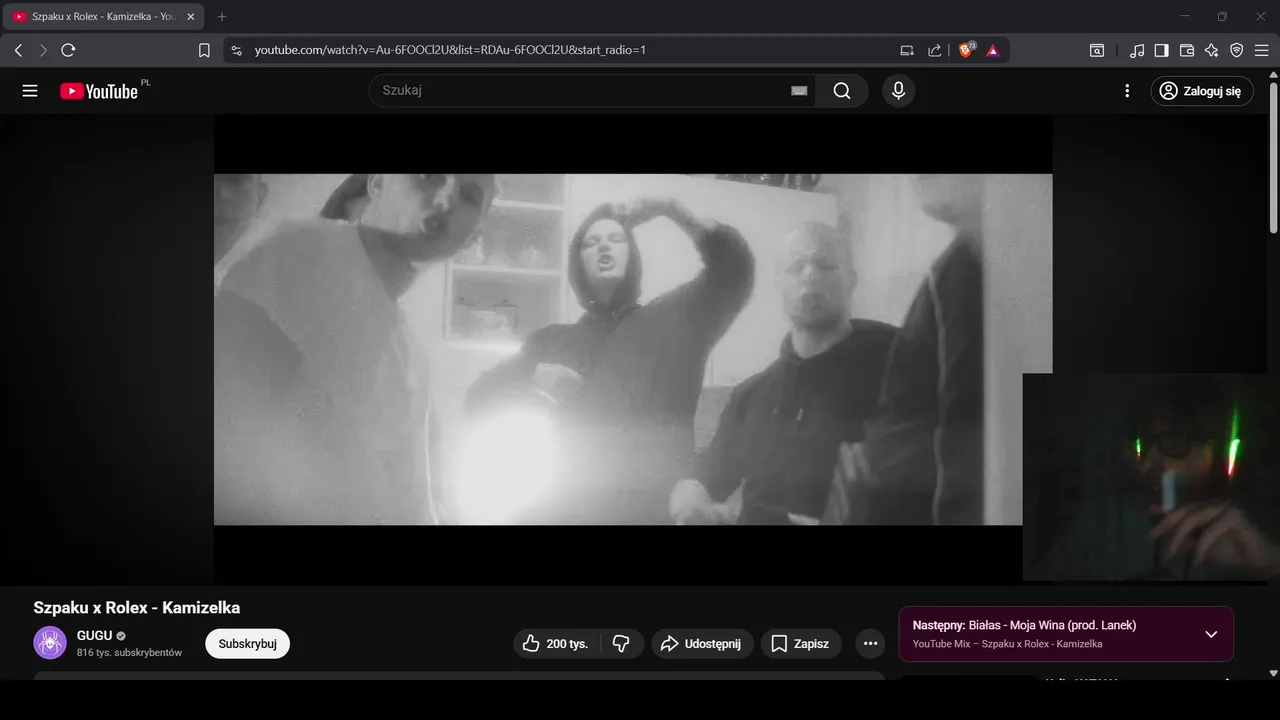Dislike the video with thumbs-down
1280x720 pixels.
click(x=621, y=644)
